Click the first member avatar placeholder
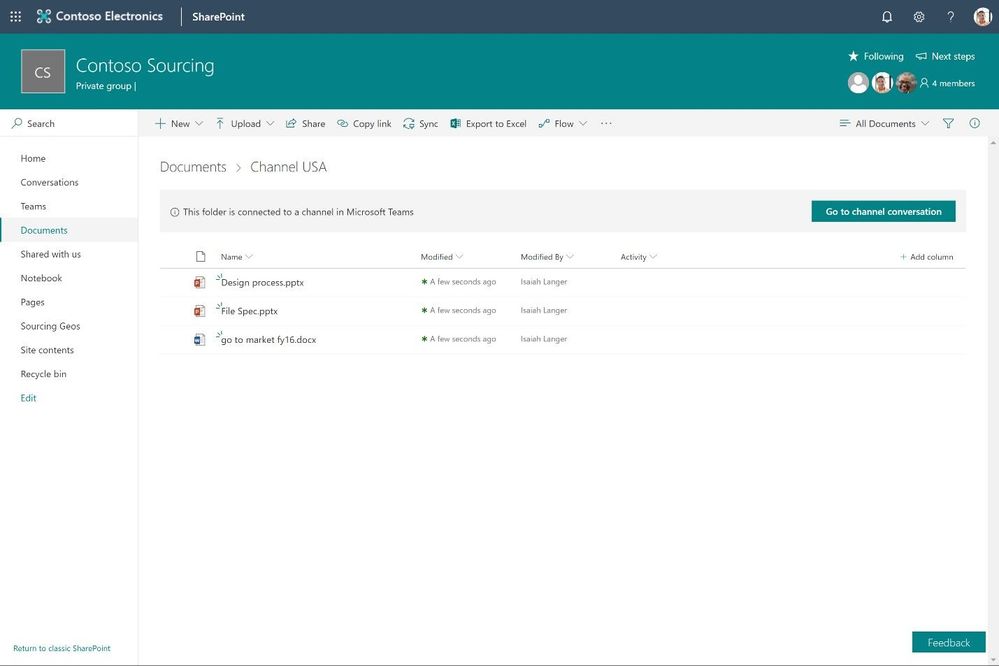 [x=858, y=83]
